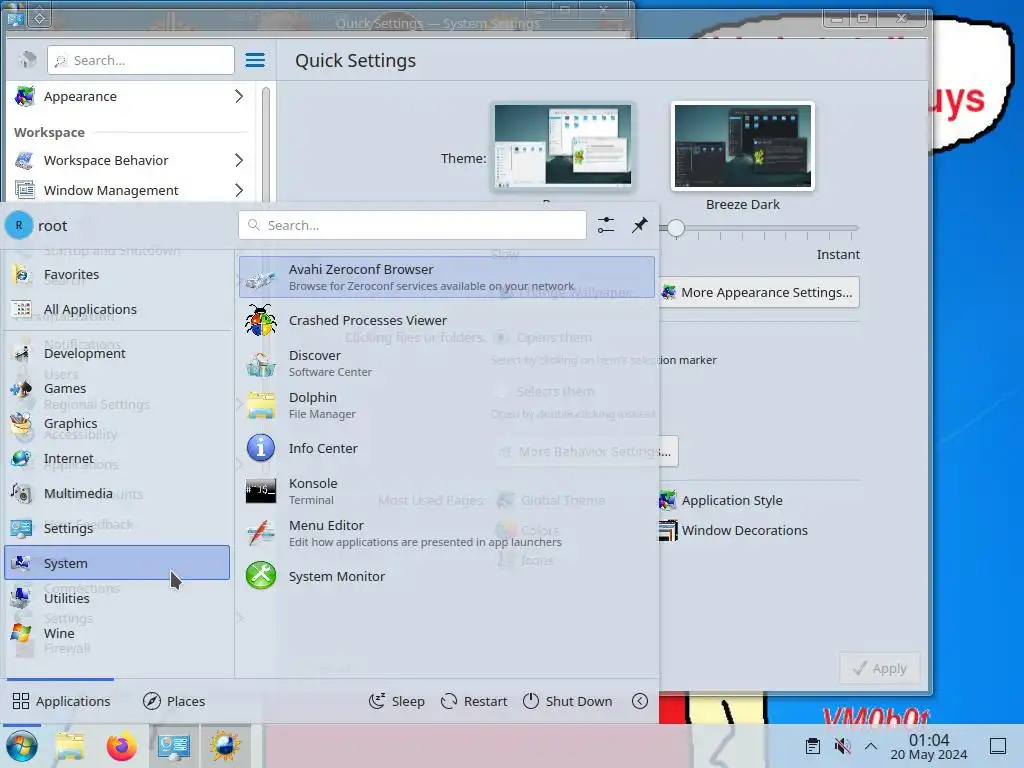The height and width of the screenshot is (768, 1024).
Task: Click launcher configure sliders icon
Action: click(605, 225)
